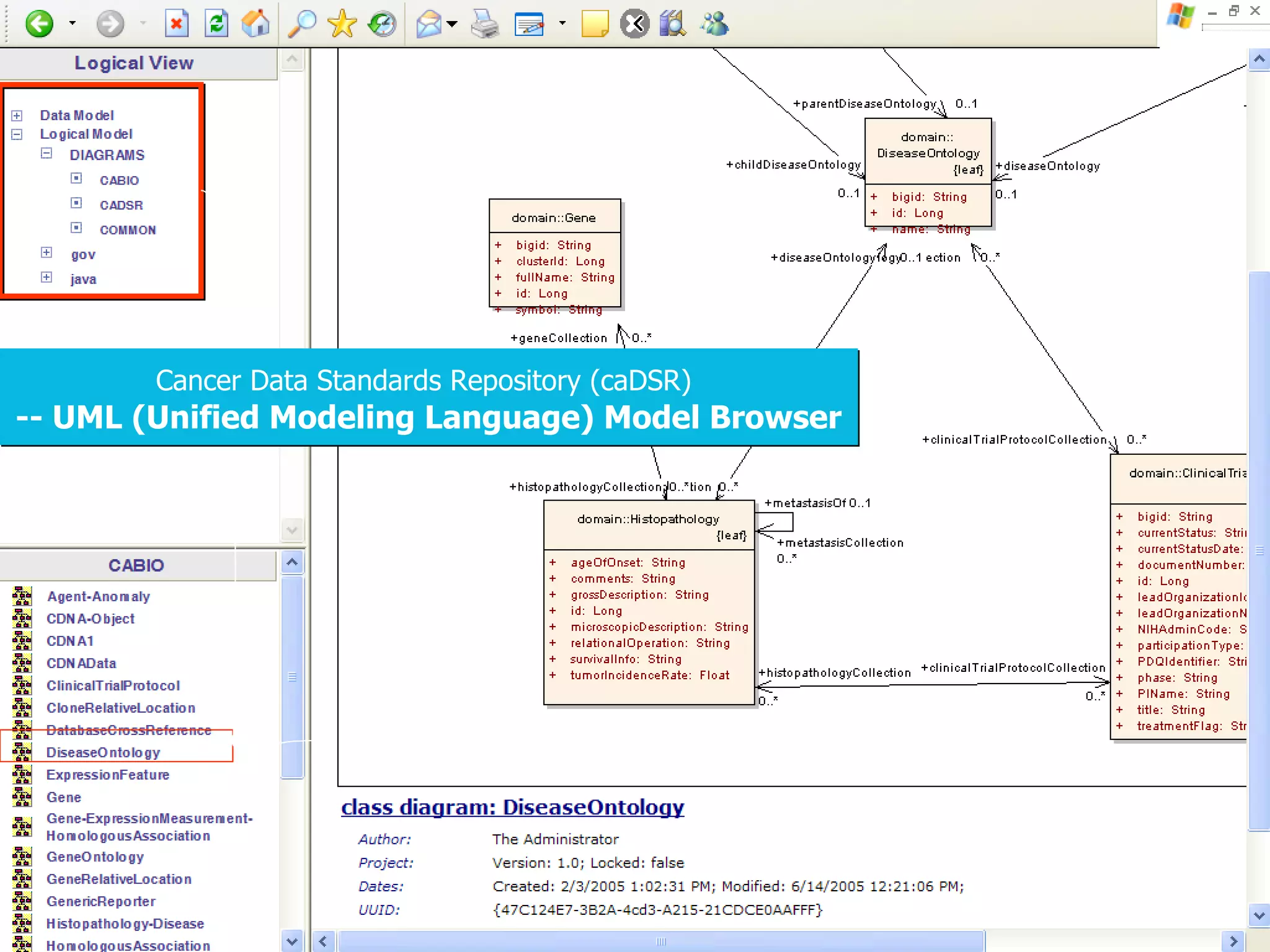Open the CADSR diagram link

pyautogui.click(x=121, y=205)
